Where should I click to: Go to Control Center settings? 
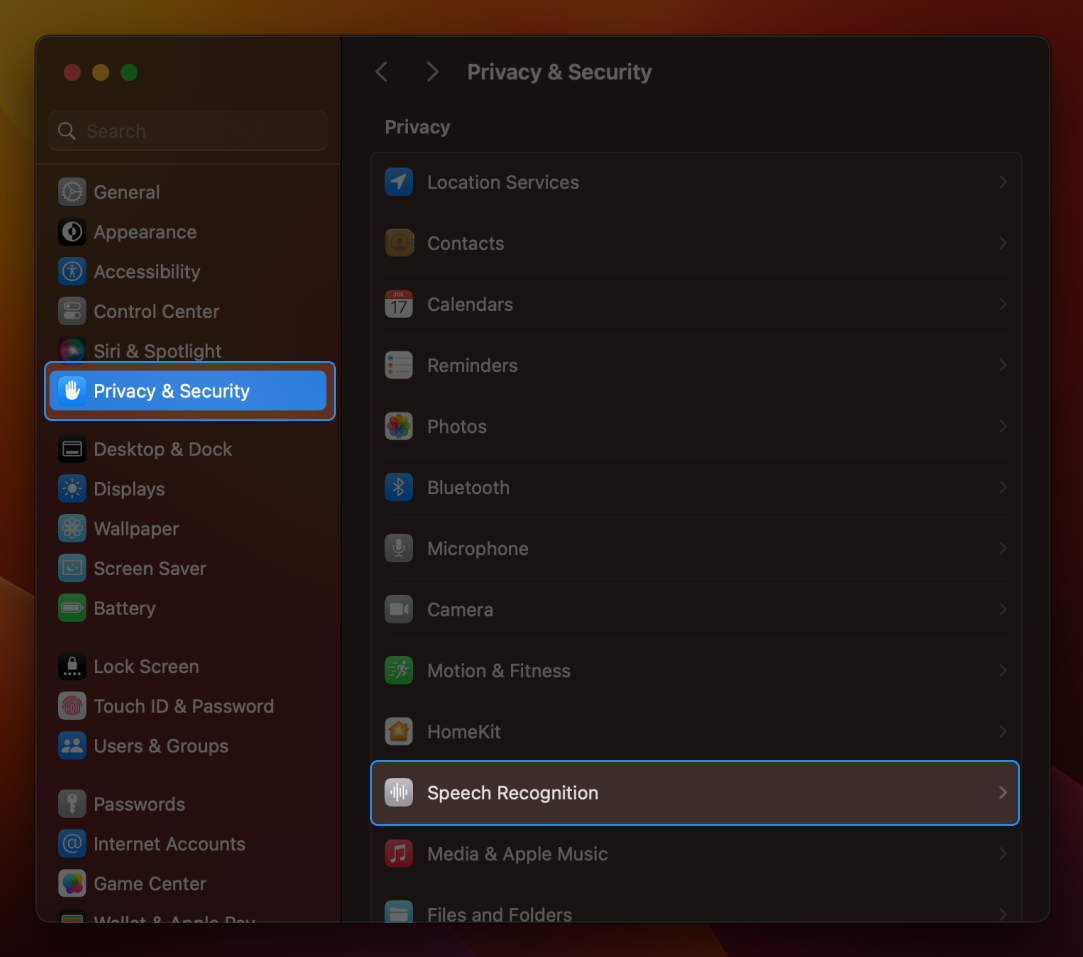coord(188,311)
